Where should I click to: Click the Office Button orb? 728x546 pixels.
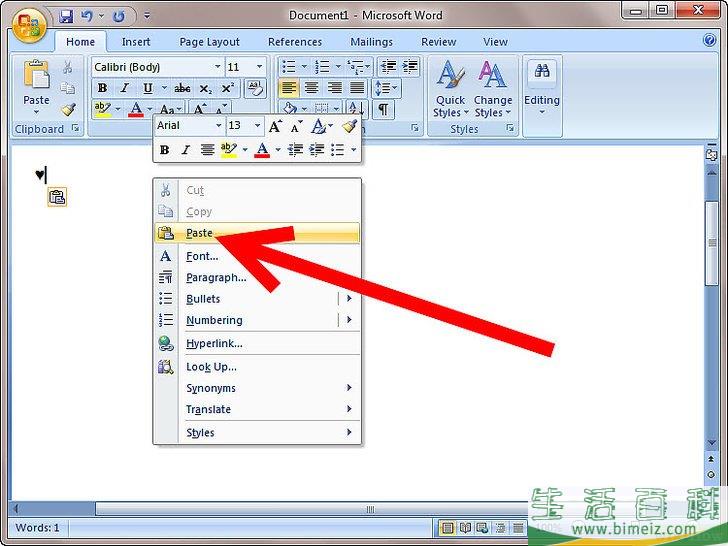click(x=29, y=25)
